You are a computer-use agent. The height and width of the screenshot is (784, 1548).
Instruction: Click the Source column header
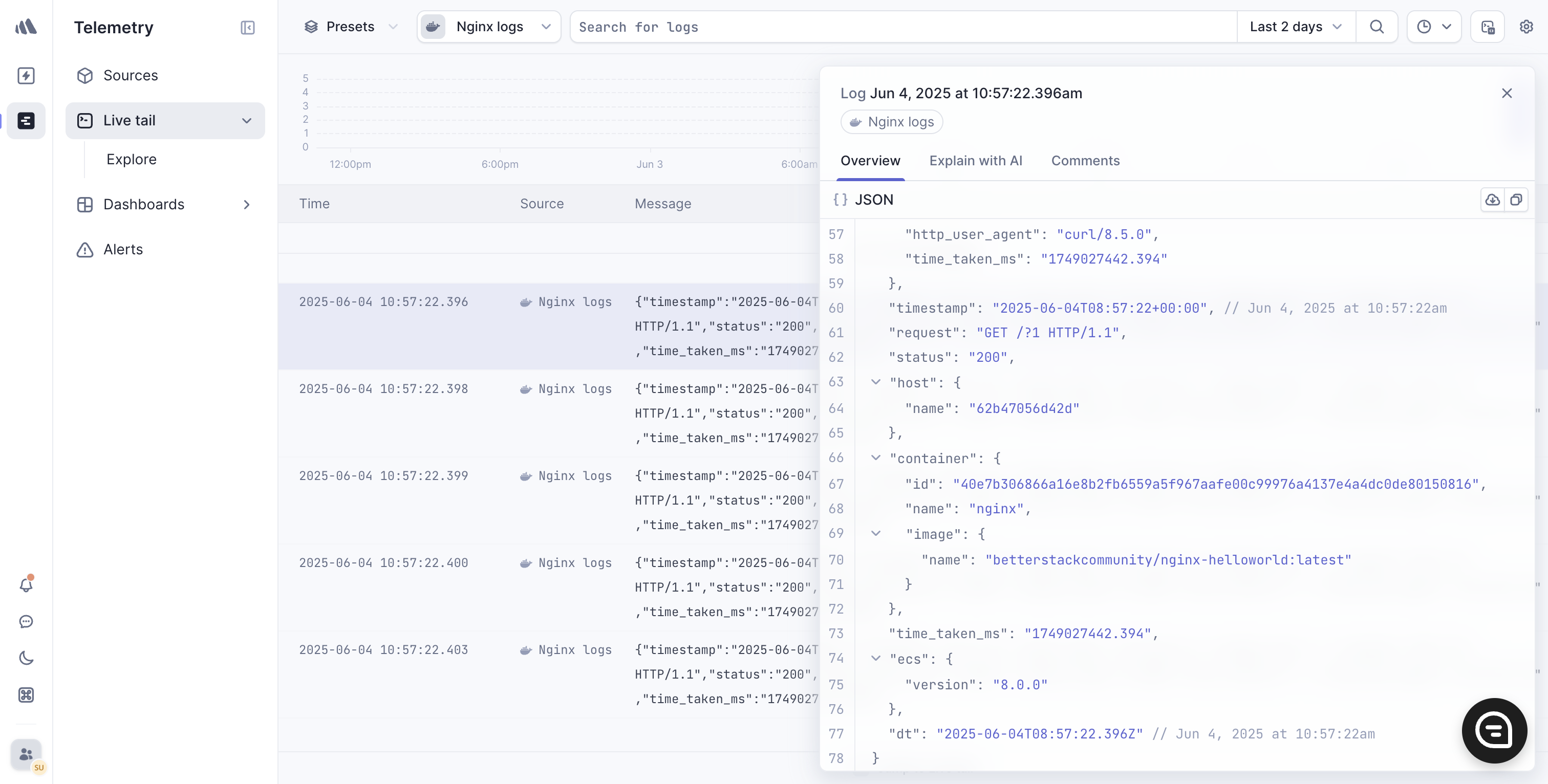542,204
